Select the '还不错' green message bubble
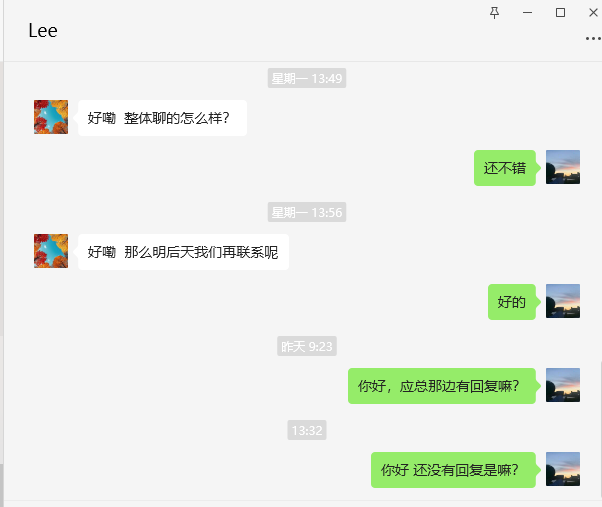Viewport: 602px width, 507px height. [x=504, y=168]
